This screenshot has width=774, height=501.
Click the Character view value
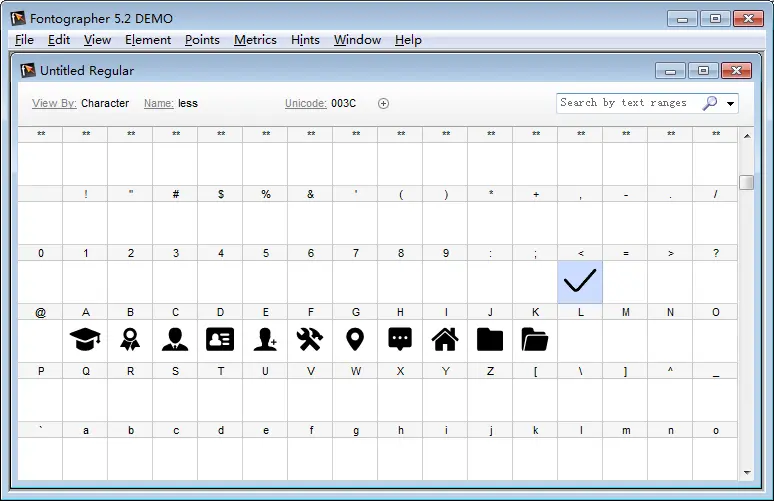pos(105,103)
